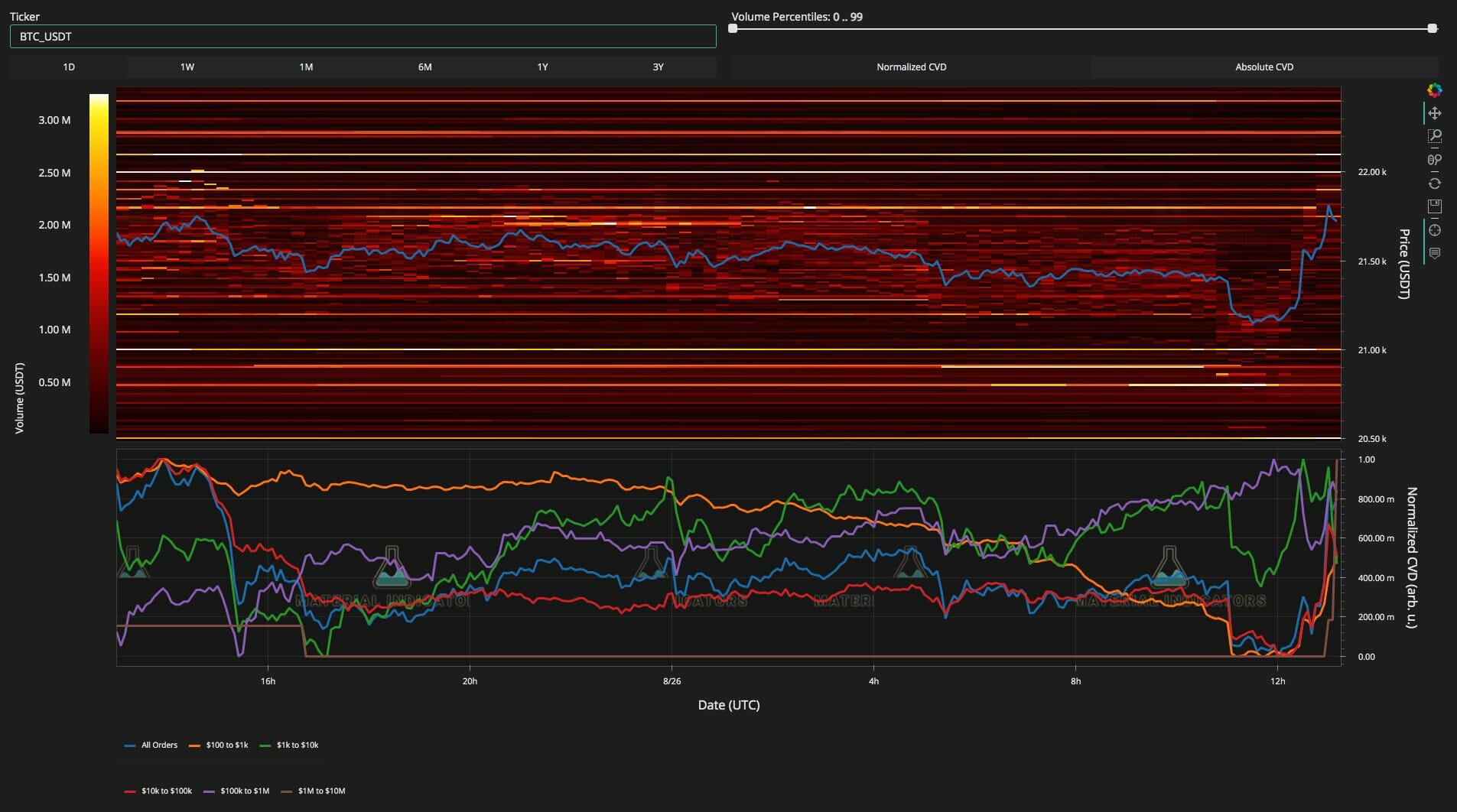The image size is (1457, 812).
Task: Click the Price (USDT) axis title
Action: point(1404,264)
